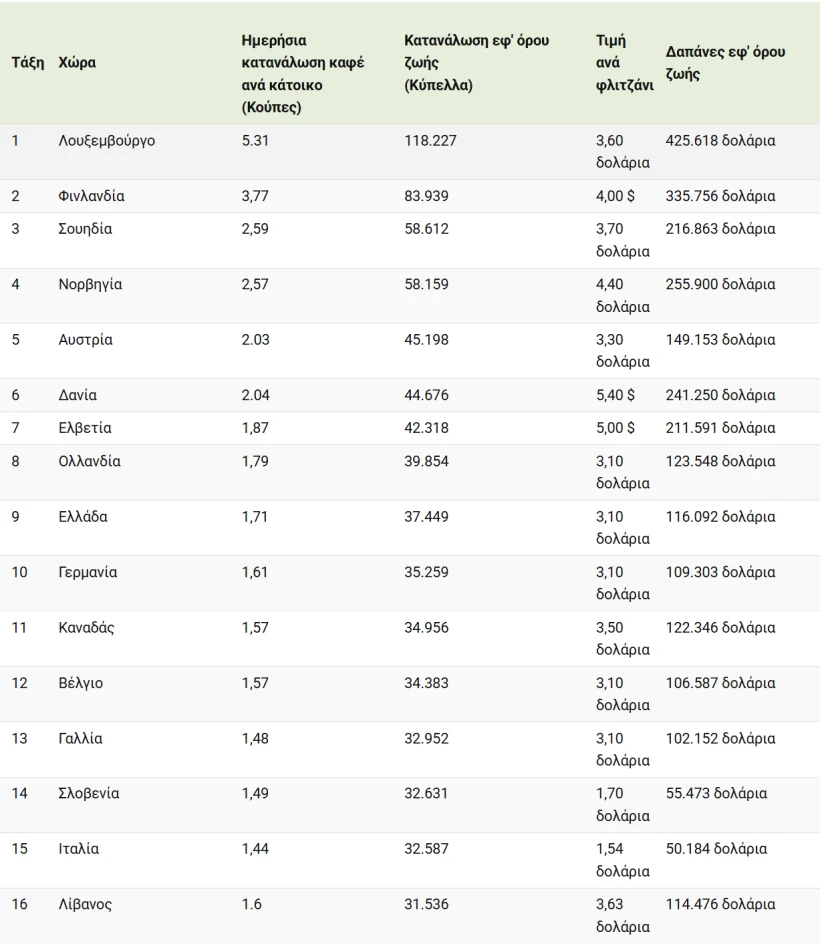
Task: Click Luxembourg's daily consumption value 5.31
Action: 255,141
